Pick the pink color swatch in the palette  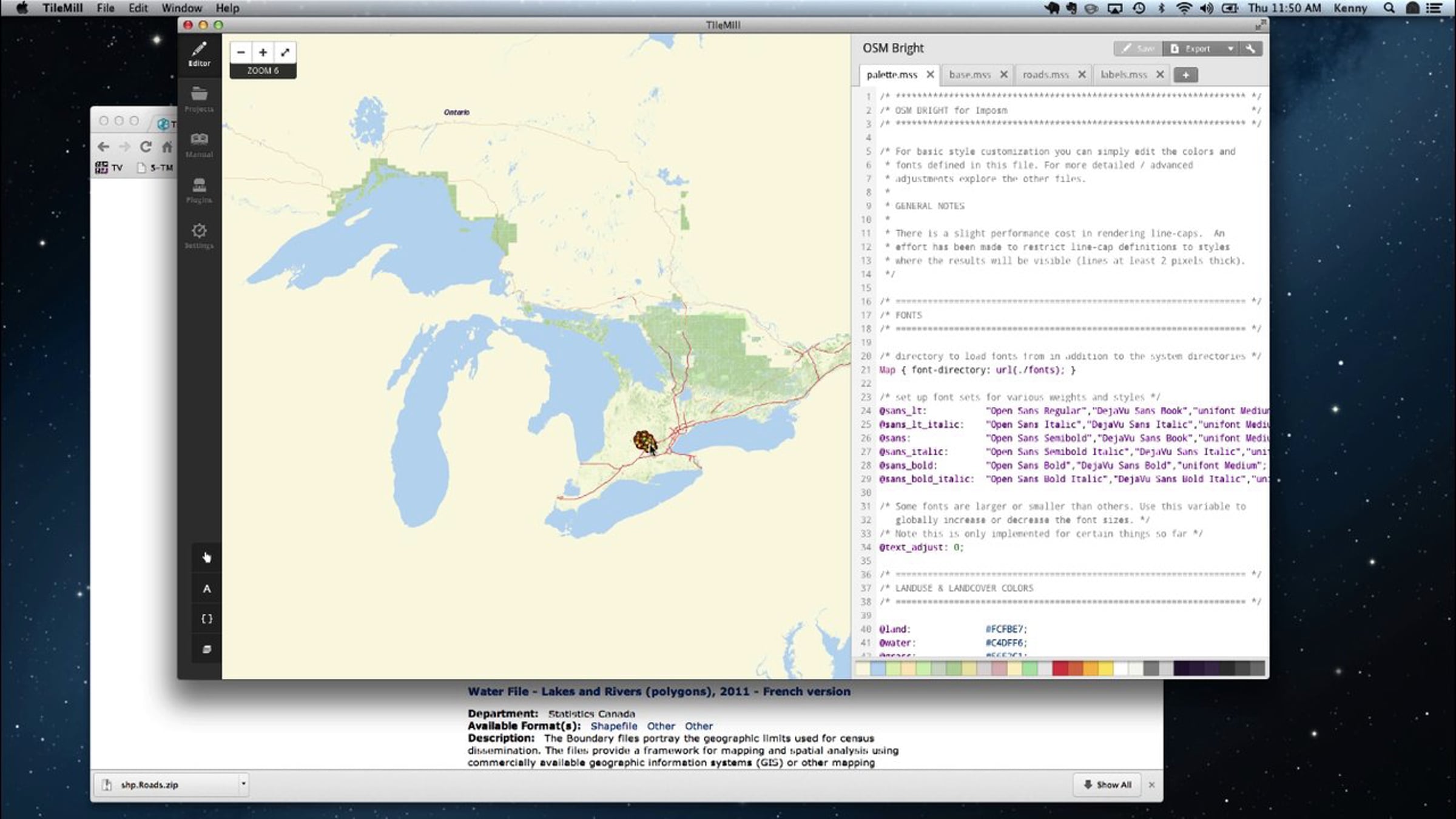click(x=999, y=669)
